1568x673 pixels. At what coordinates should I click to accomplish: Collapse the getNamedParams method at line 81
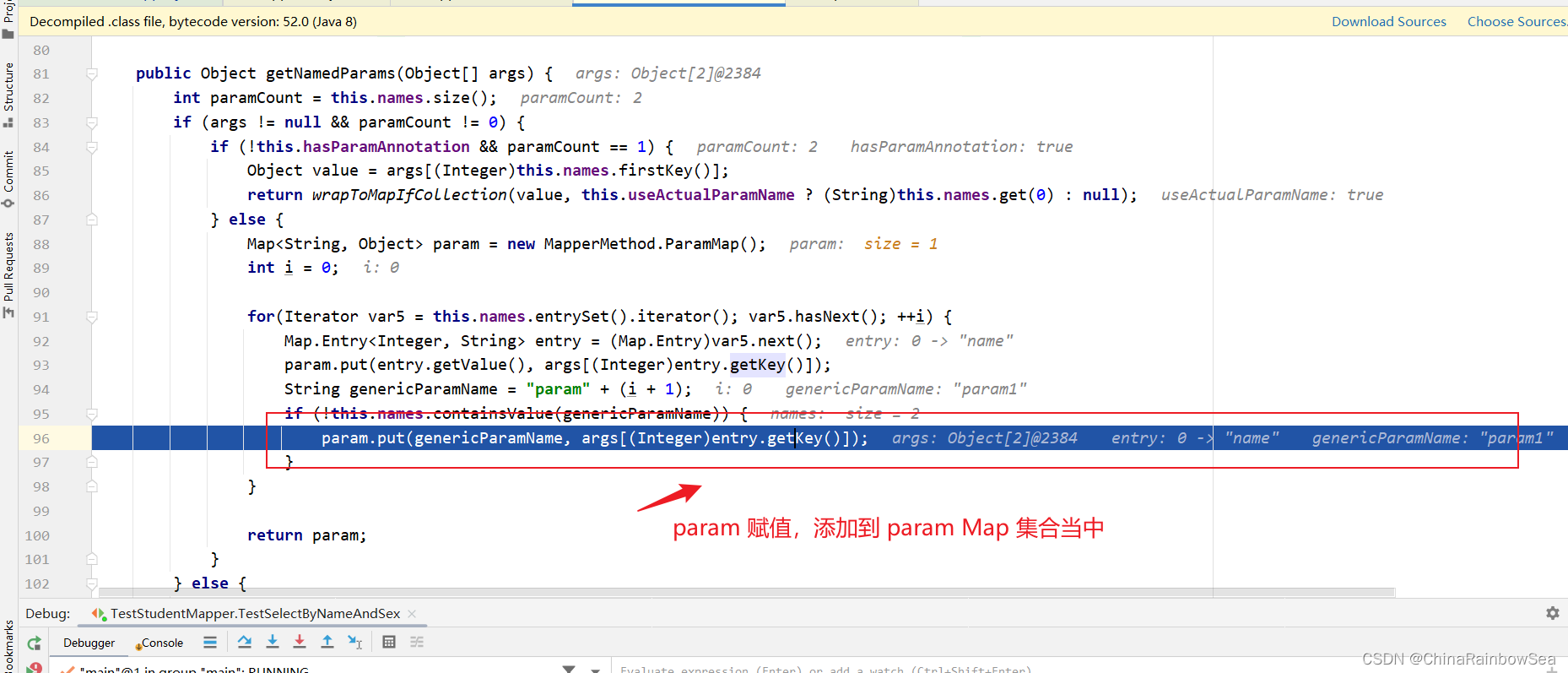(92, 74)
